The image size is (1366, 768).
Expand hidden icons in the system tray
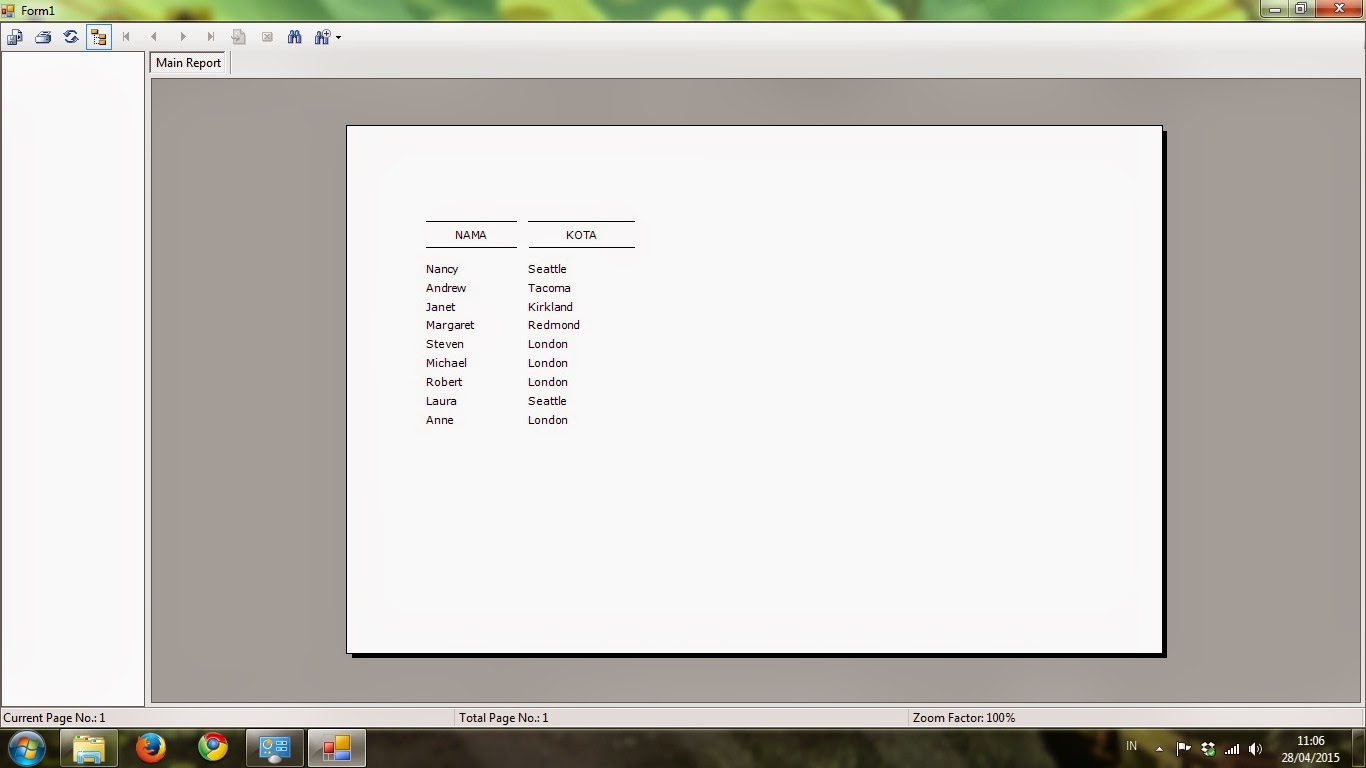(1159, 747)
